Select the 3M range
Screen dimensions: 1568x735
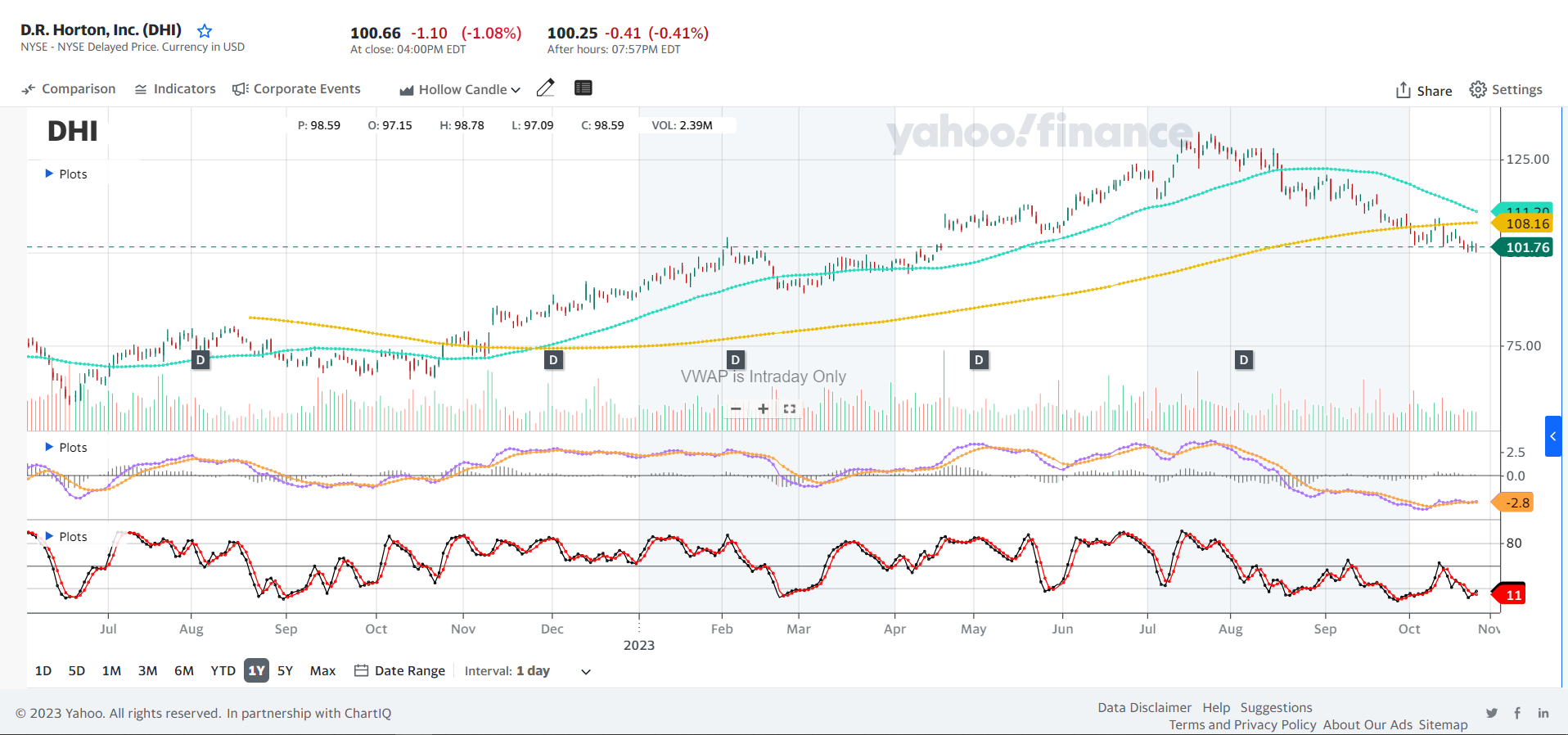point(147,670)
